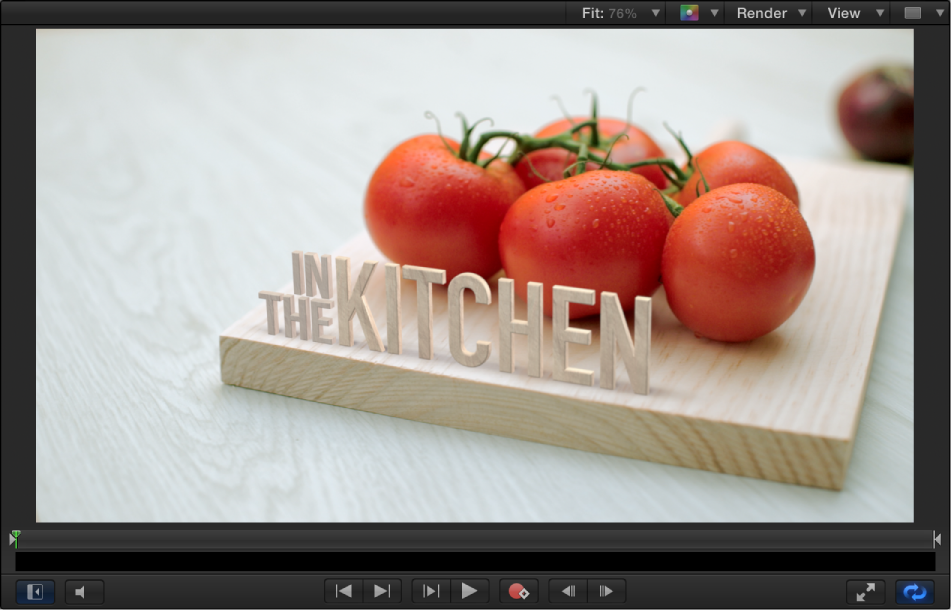Step back one frame
Image resolution: width=952 pixels, height=610 pixels.
click(567, 591)
